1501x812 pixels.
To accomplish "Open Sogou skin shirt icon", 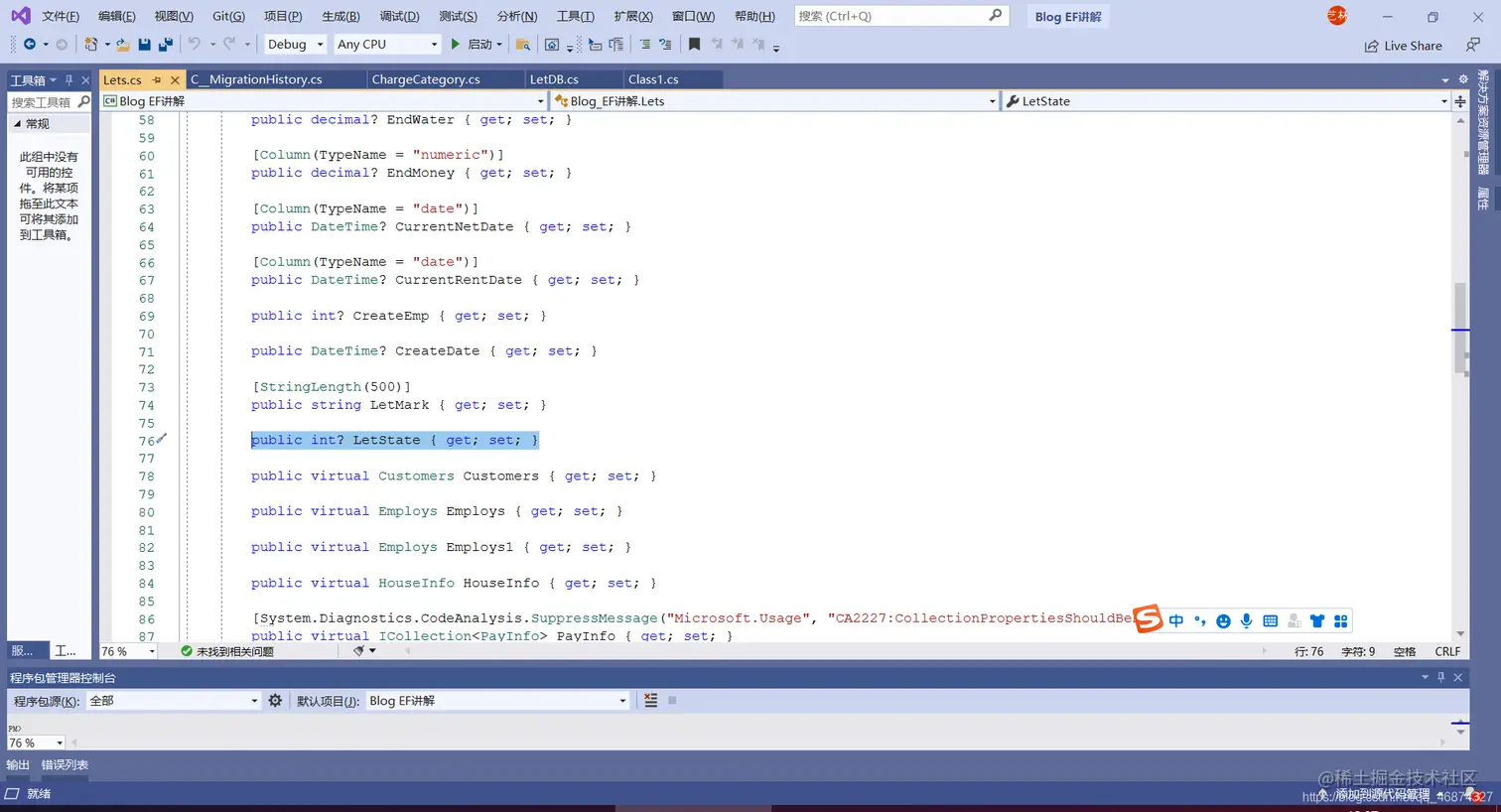I will point(1317,620).
